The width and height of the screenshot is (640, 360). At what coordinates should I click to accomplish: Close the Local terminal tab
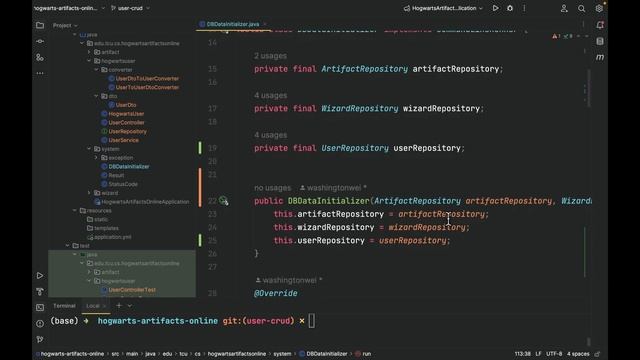(x=104, y=306)
